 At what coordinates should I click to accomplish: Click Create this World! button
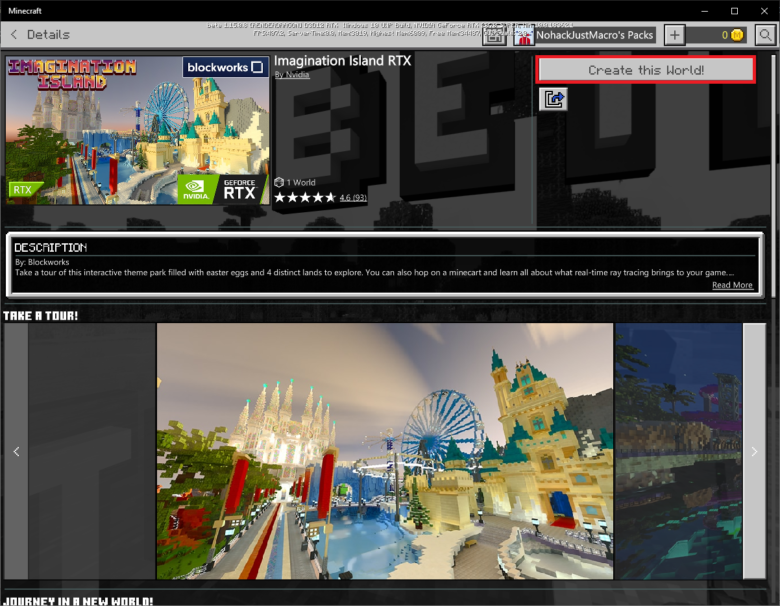[x=646, y=70]
